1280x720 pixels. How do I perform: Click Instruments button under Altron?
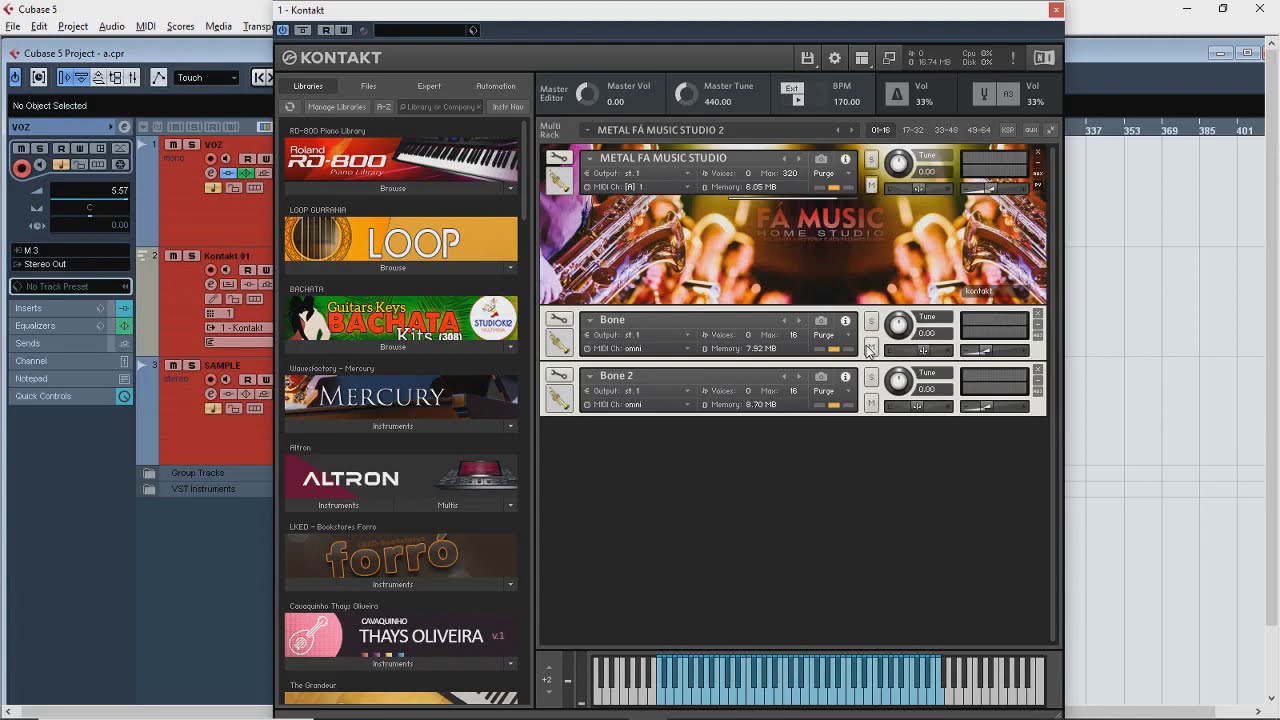pyautogui.click(x=338, y=505)
